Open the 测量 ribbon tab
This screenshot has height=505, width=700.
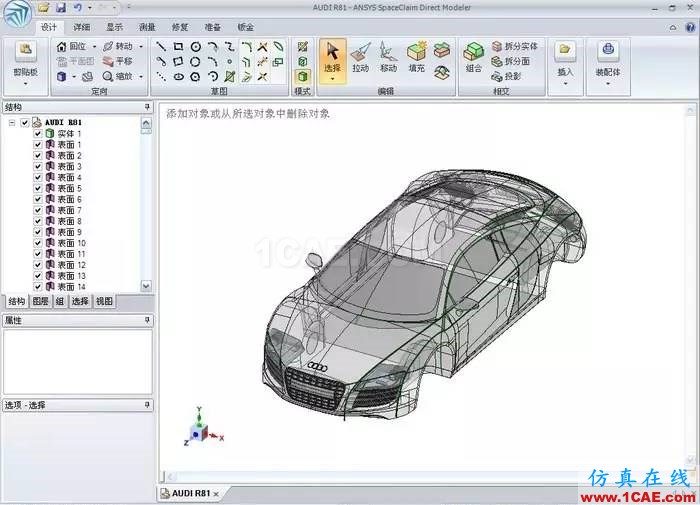(x=147, y=27)
